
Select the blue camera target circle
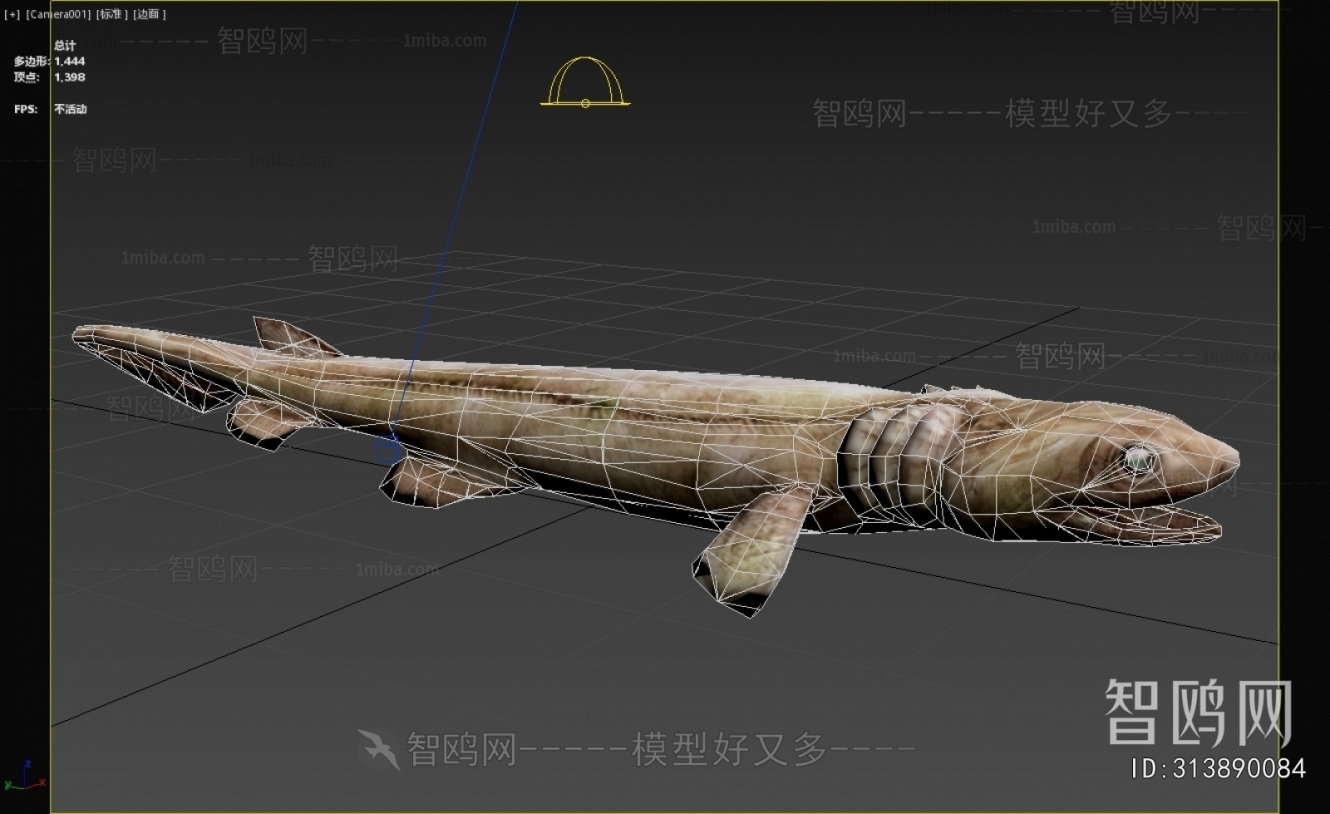(x=388, y=450)
